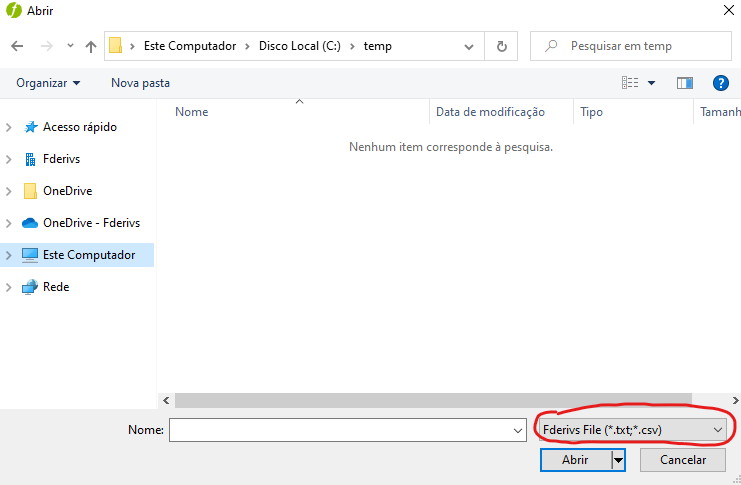Click the view layout icon

[x=630, y=83]
